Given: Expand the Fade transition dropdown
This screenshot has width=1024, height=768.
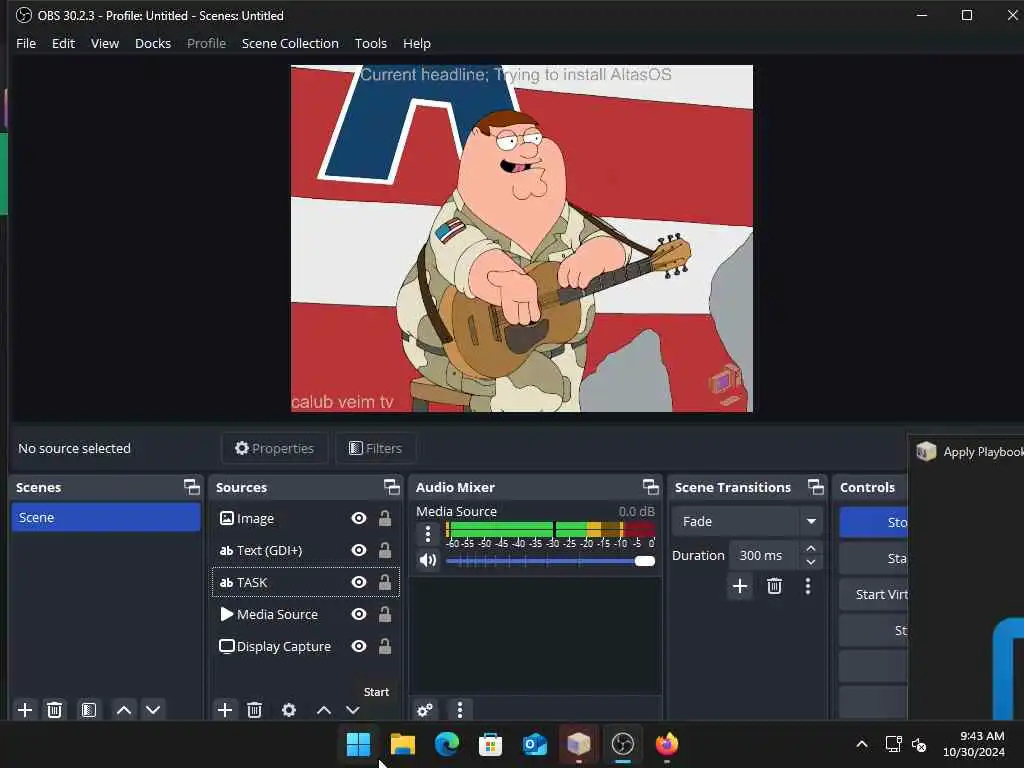Looking at the screenshot, I should (811, 522).
